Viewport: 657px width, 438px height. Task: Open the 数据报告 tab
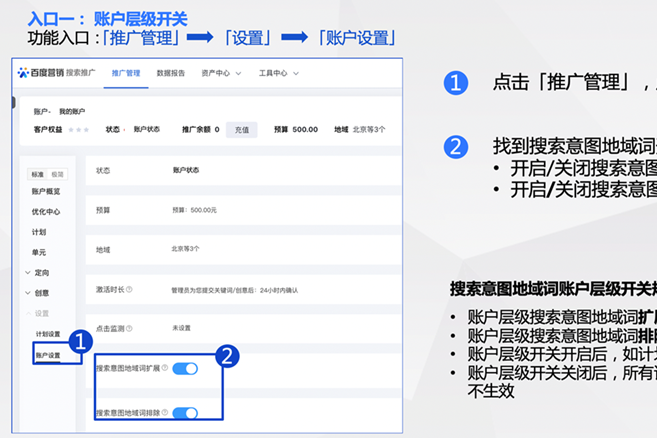point(170,73)
